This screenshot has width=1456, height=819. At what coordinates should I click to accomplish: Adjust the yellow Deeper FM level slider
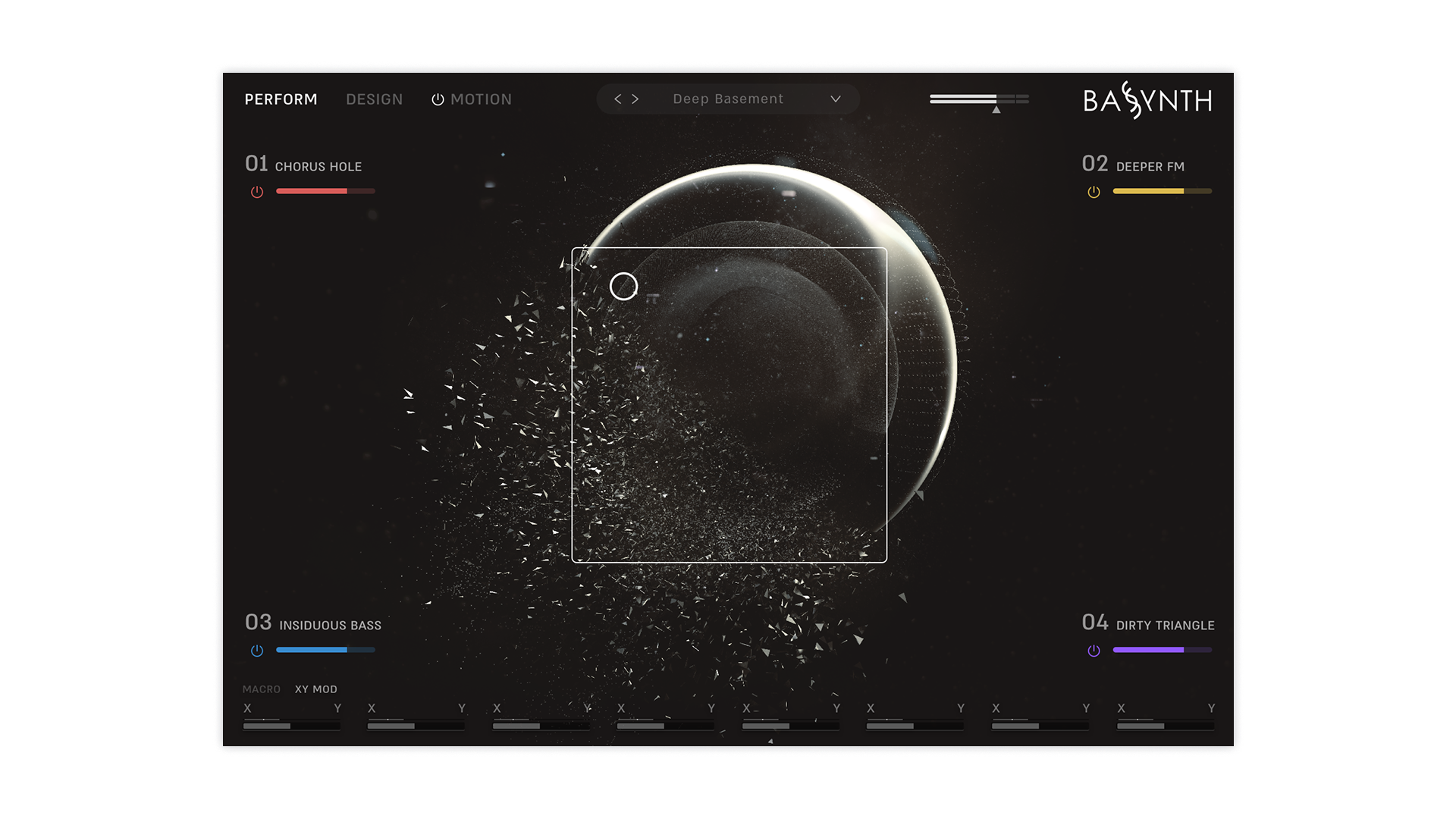tap(1162, 191)
